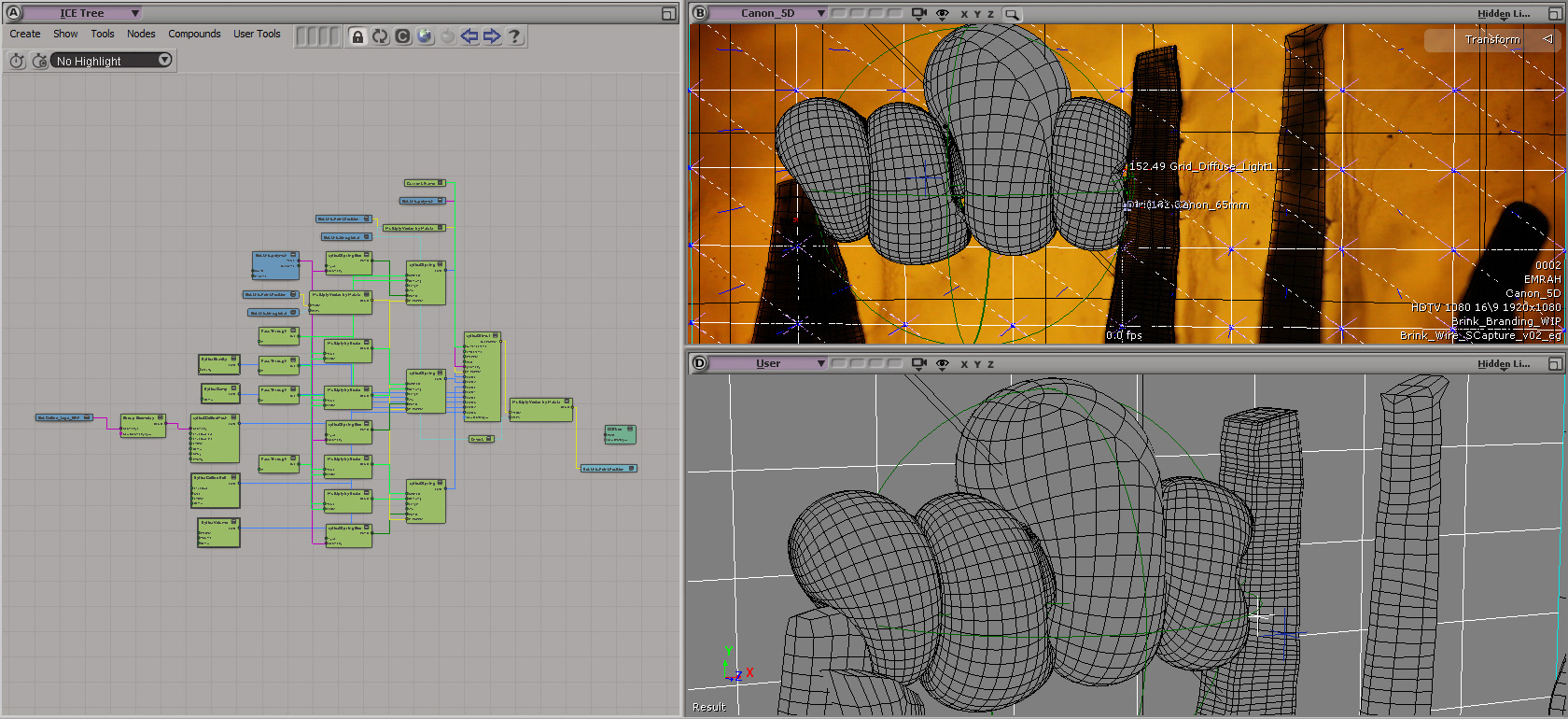Select the large green node at the graph's right
The width and height of the screenshot is (1568, 719).
pyautogui.click(x=482, y=377)
